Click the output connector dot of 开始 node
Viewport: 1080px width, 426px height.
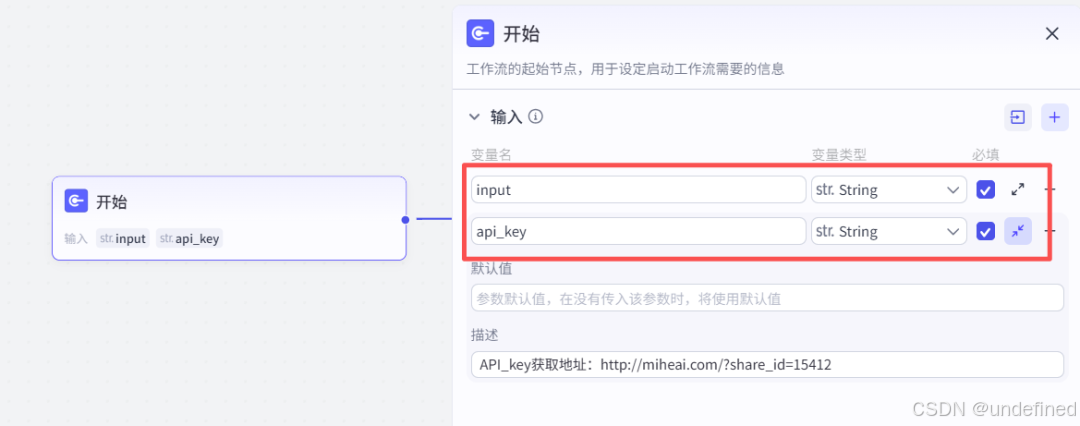tap(406, 219)
